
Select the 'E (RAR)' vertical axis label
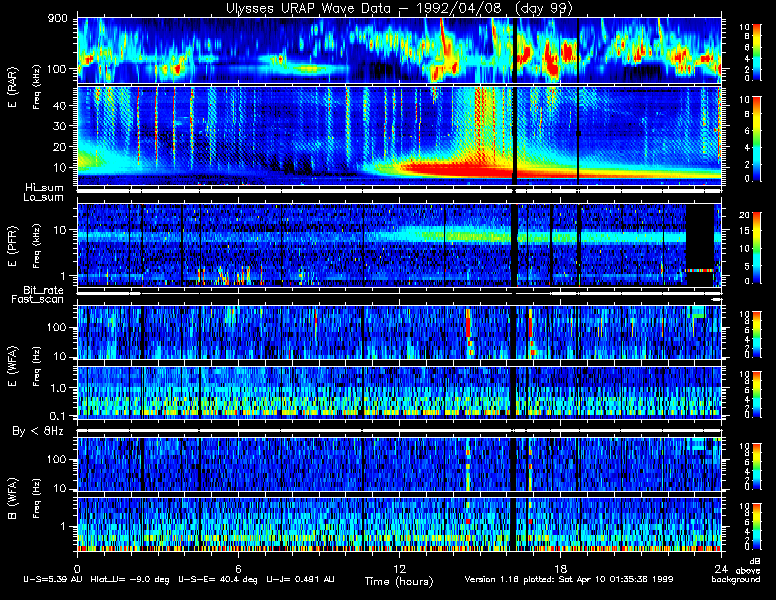(12, 87)
